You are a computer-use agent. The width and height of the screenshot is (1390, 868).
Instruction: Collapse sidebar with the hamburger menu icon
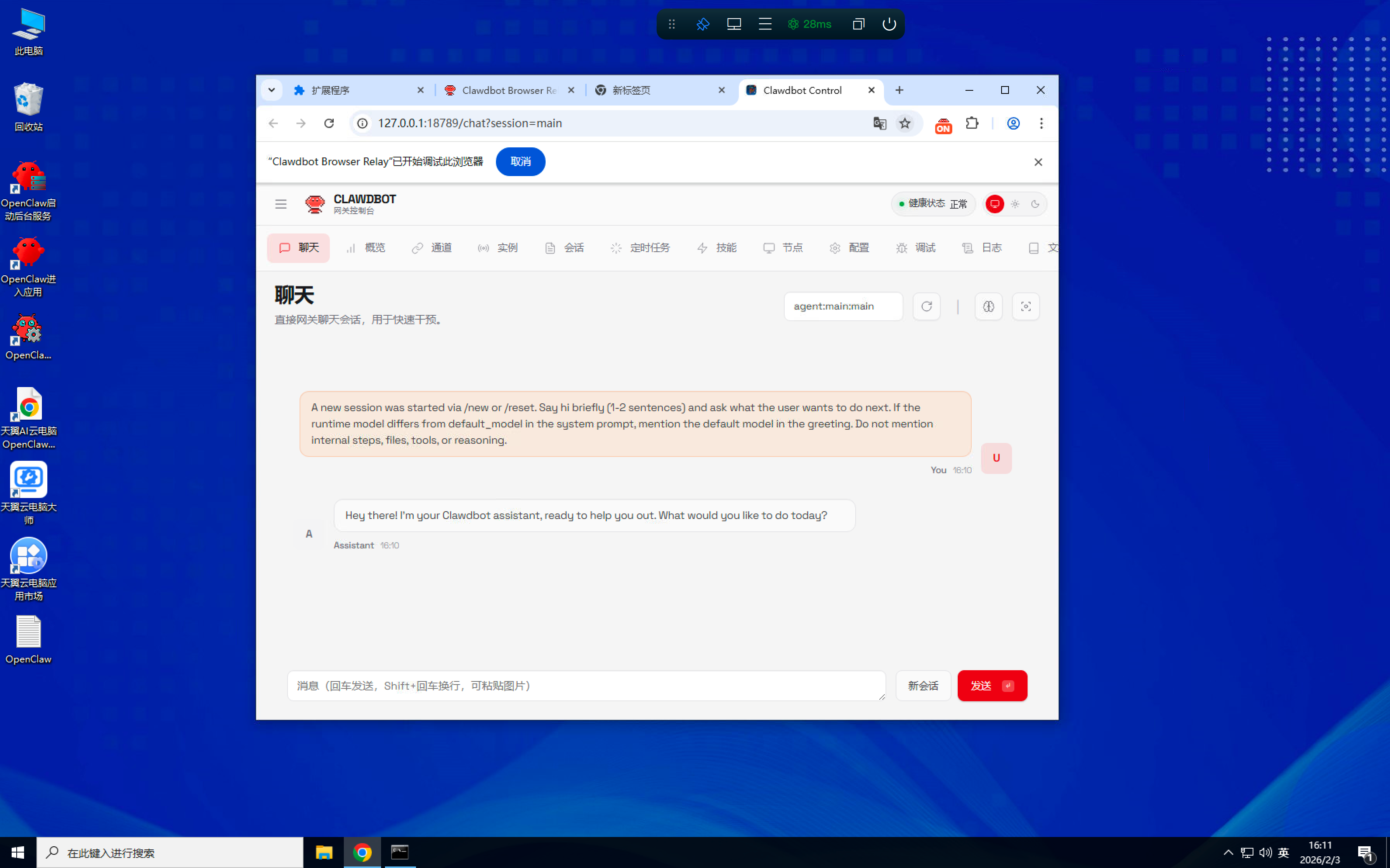point(280,204)
